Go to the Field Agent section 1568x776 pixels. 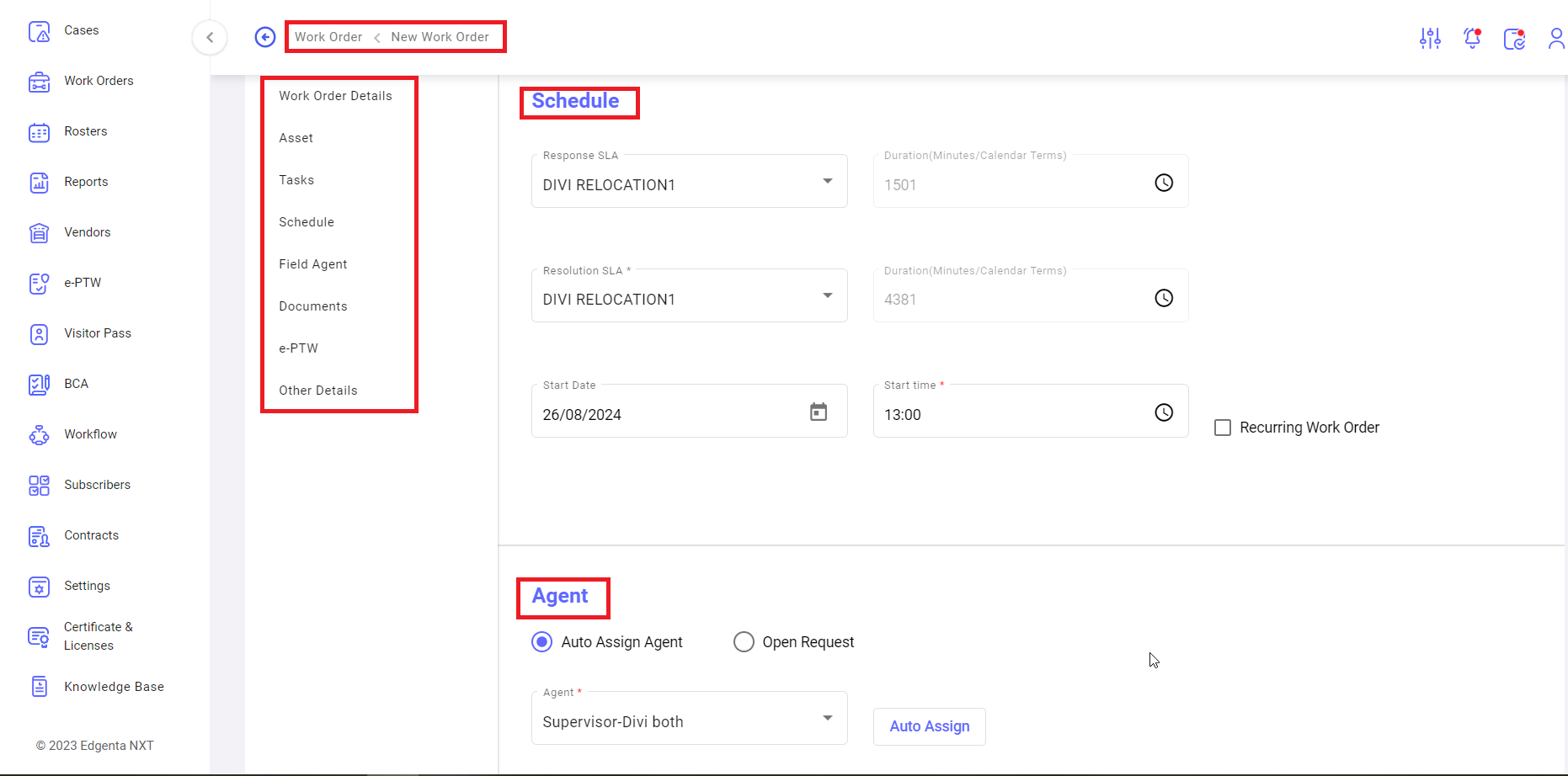click(x=313, y=264)
